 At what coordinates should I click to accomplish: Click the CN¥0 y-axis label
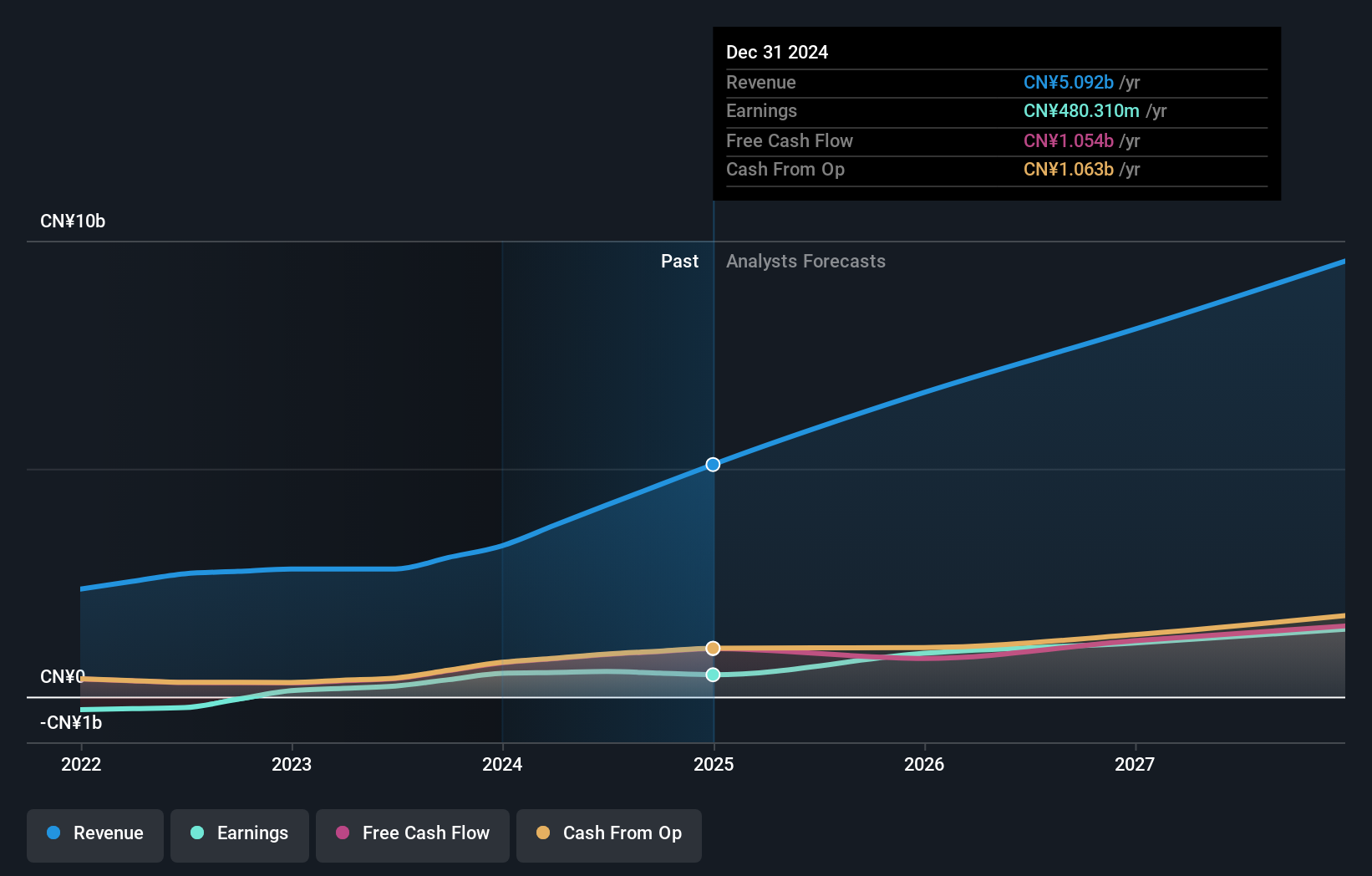63,677
